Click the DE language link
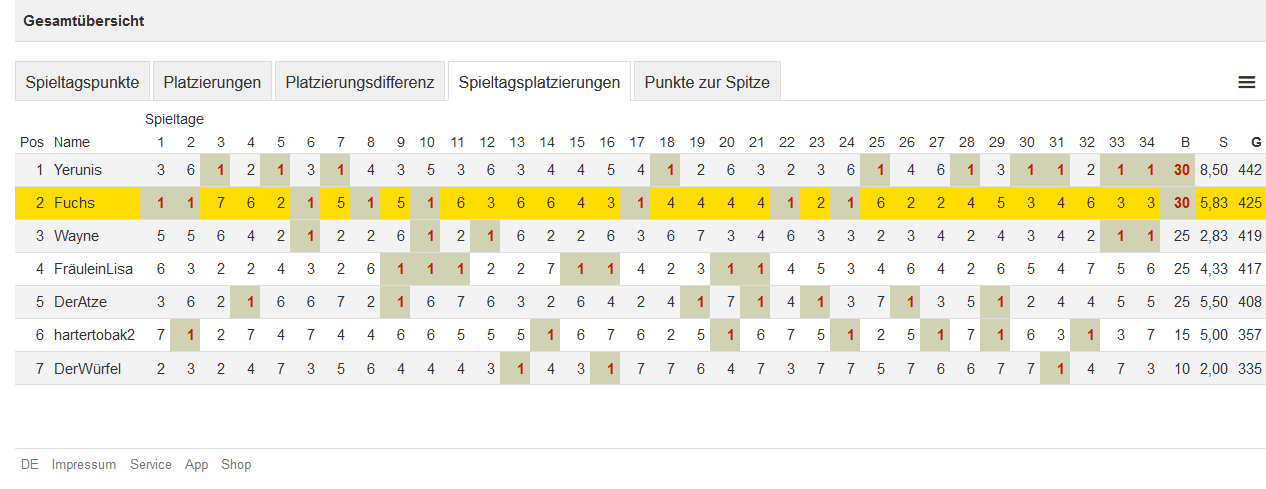1266x489 pixels. click(30, 465)
